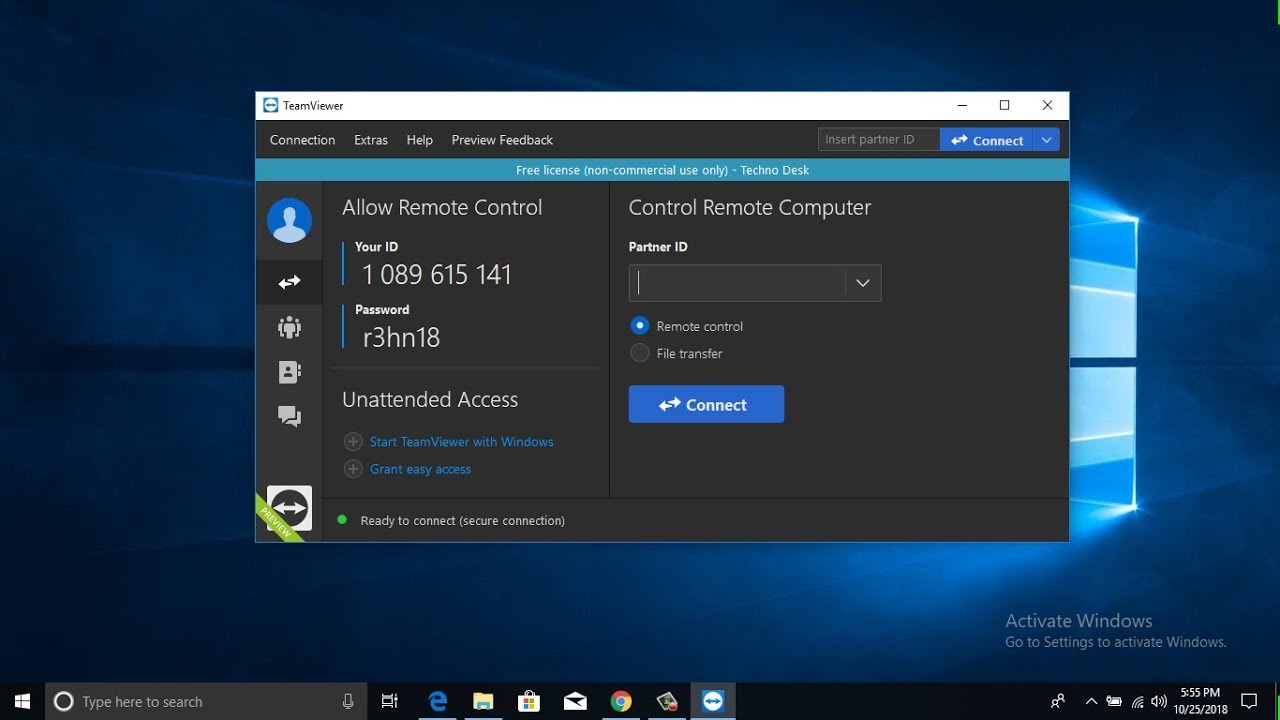Click plus icon beside Grant easy access
Screen dimensions: 1280x720
[353, 469]
